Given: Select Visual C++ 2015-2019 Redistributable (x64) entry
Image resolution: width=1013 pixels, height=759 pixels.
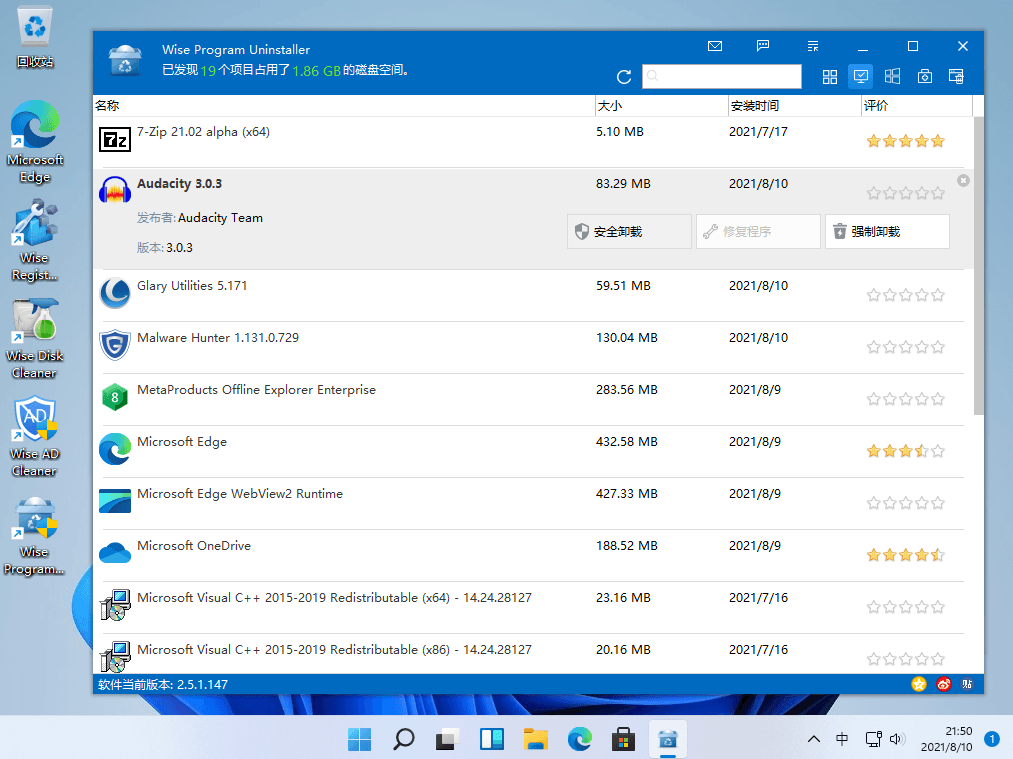Looking at the screenshot, I should click(533, 608).
